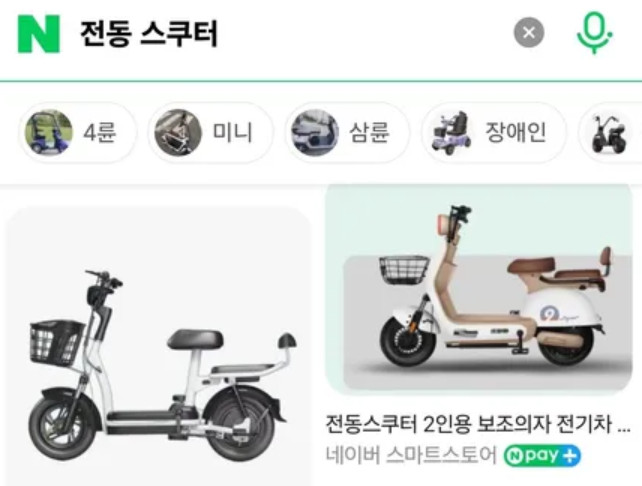Tap the 삼륜 scooter thumbnail icon
This screenshot has height=486, width=642.
pos(315,132)
